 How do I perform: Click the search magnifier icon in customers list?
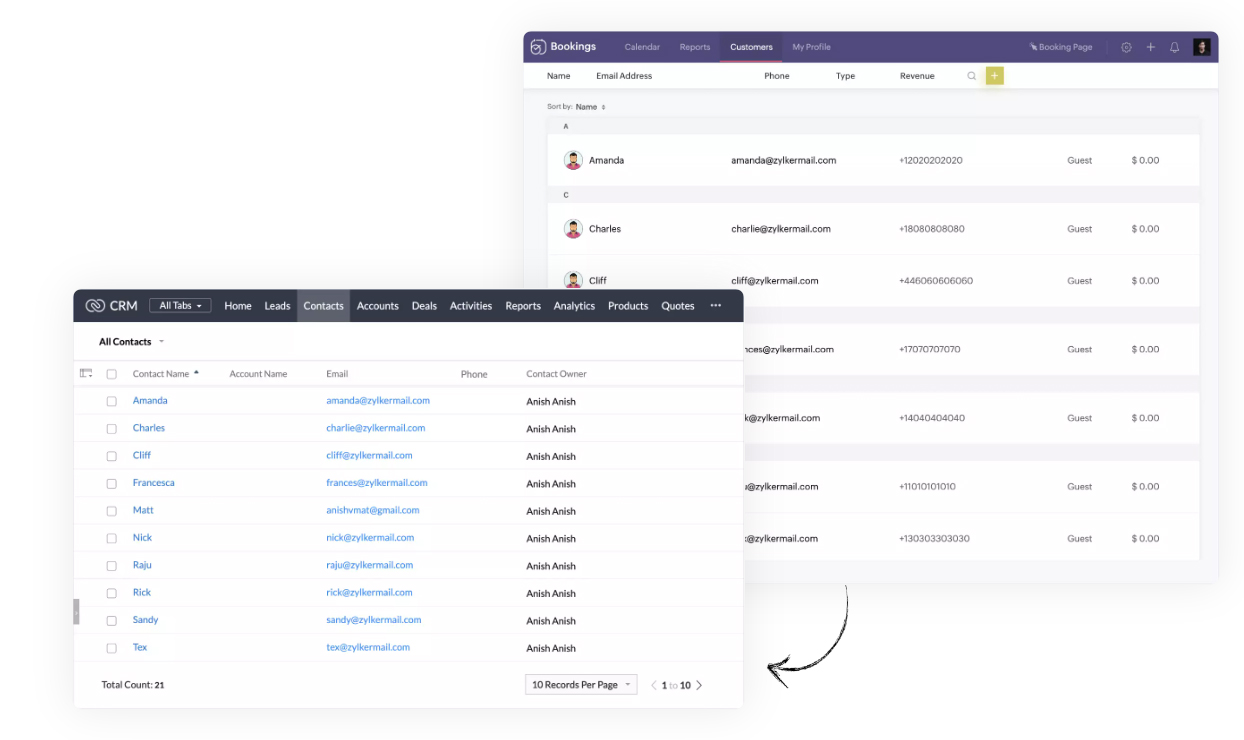(971, 75)
